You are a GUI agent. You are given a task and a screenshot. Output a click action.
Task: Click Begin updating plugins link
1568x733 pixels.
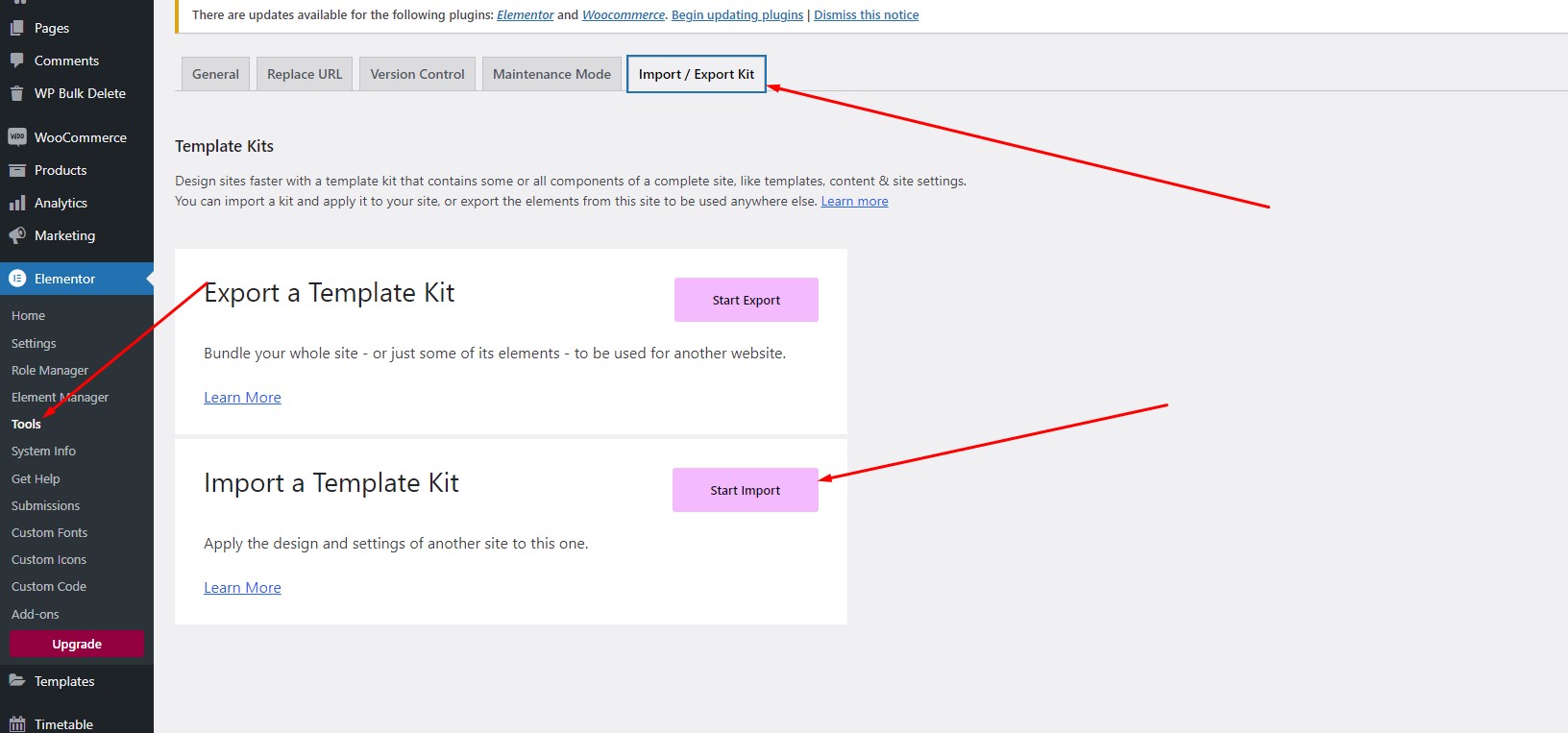(x=737, y=15)
